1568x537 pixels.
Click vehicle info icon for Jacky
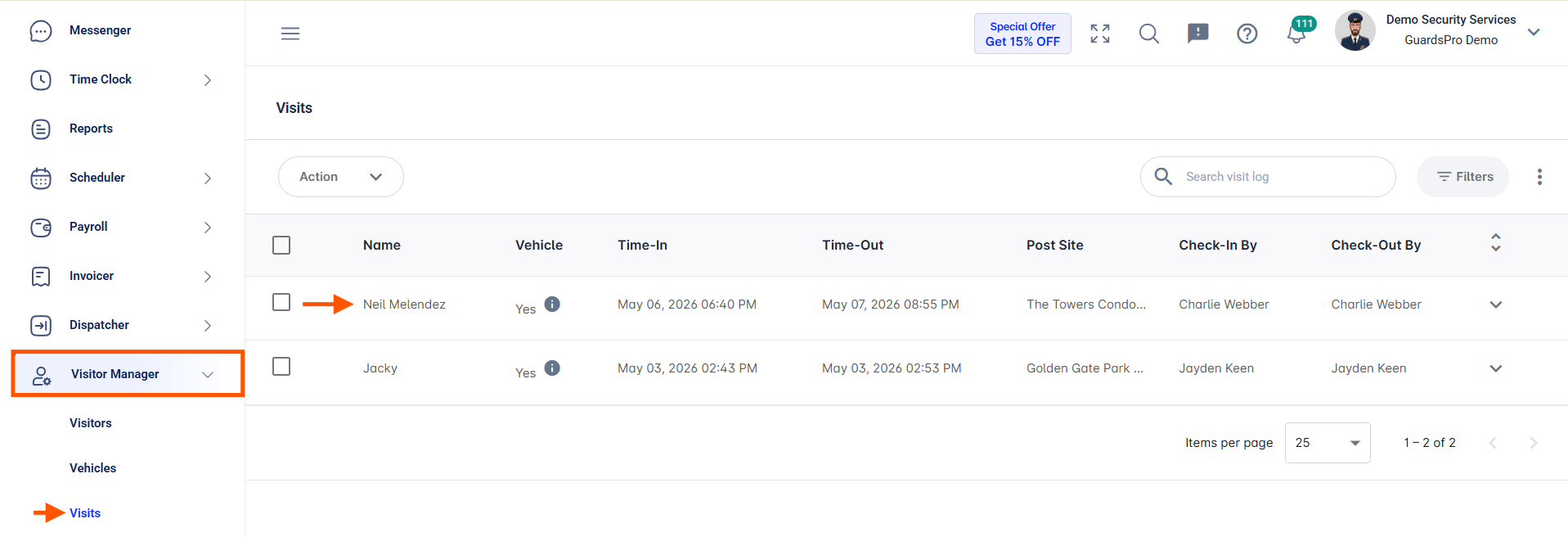pyautogui.click(x=552, y=368)
